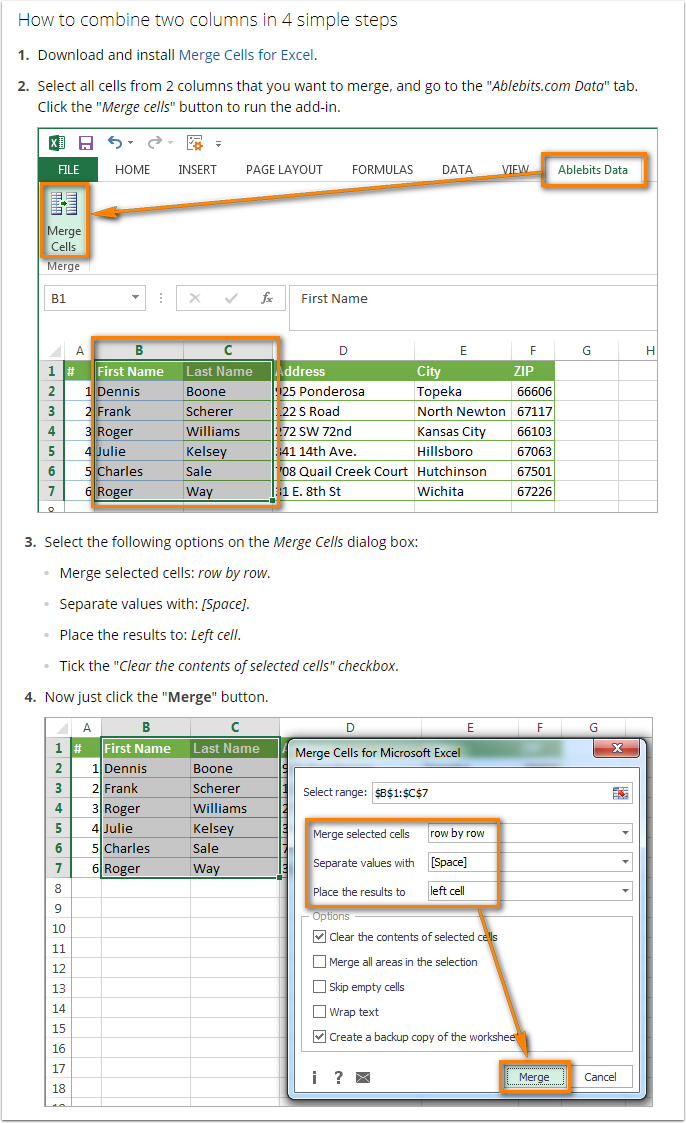Viewport: 686px width, 1123px height.
Task: Click the Merge button in dialog
Action: coord(534,1077)
